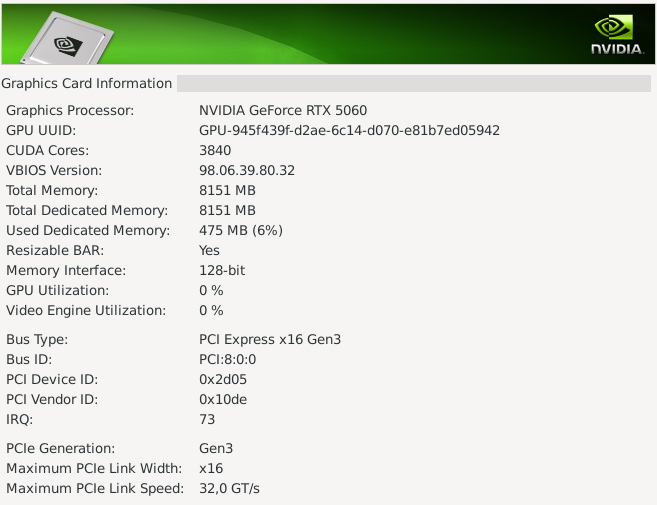The height and width of the screenshot is (505, 657).
Task: Select the CUDA cores value 3840
Action: click(x=215, y=150)
